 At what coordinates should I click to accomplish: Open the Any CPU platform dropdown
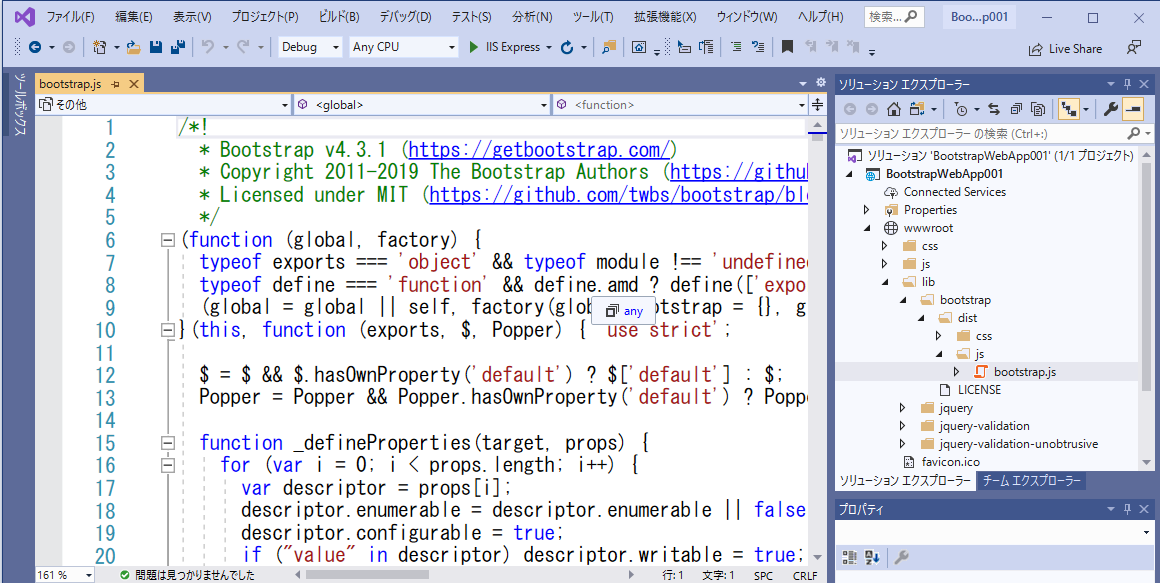click(x=452, y=47)
